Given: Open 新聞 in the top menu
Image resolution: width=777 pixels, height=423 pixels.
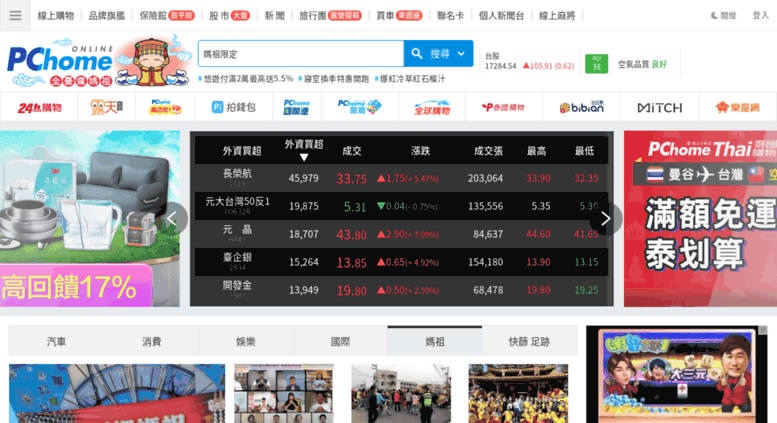Looking at the screenshot, I should pos(275,15).
